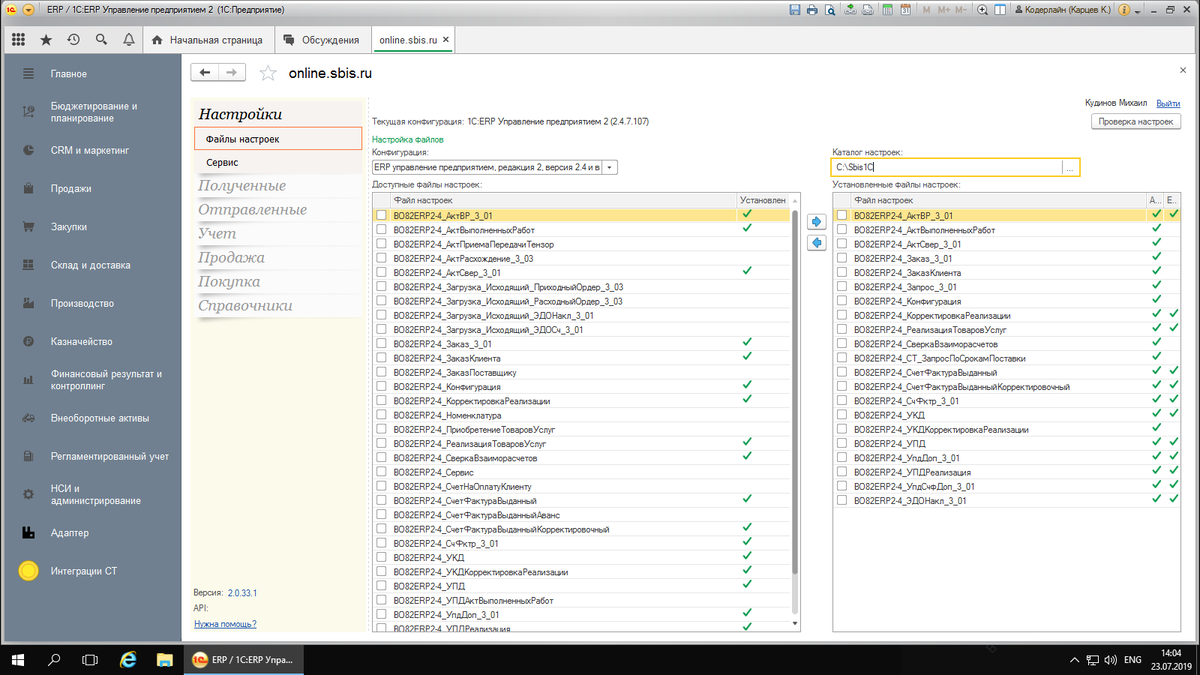Click right arrow to install selected file

point(816,221)
